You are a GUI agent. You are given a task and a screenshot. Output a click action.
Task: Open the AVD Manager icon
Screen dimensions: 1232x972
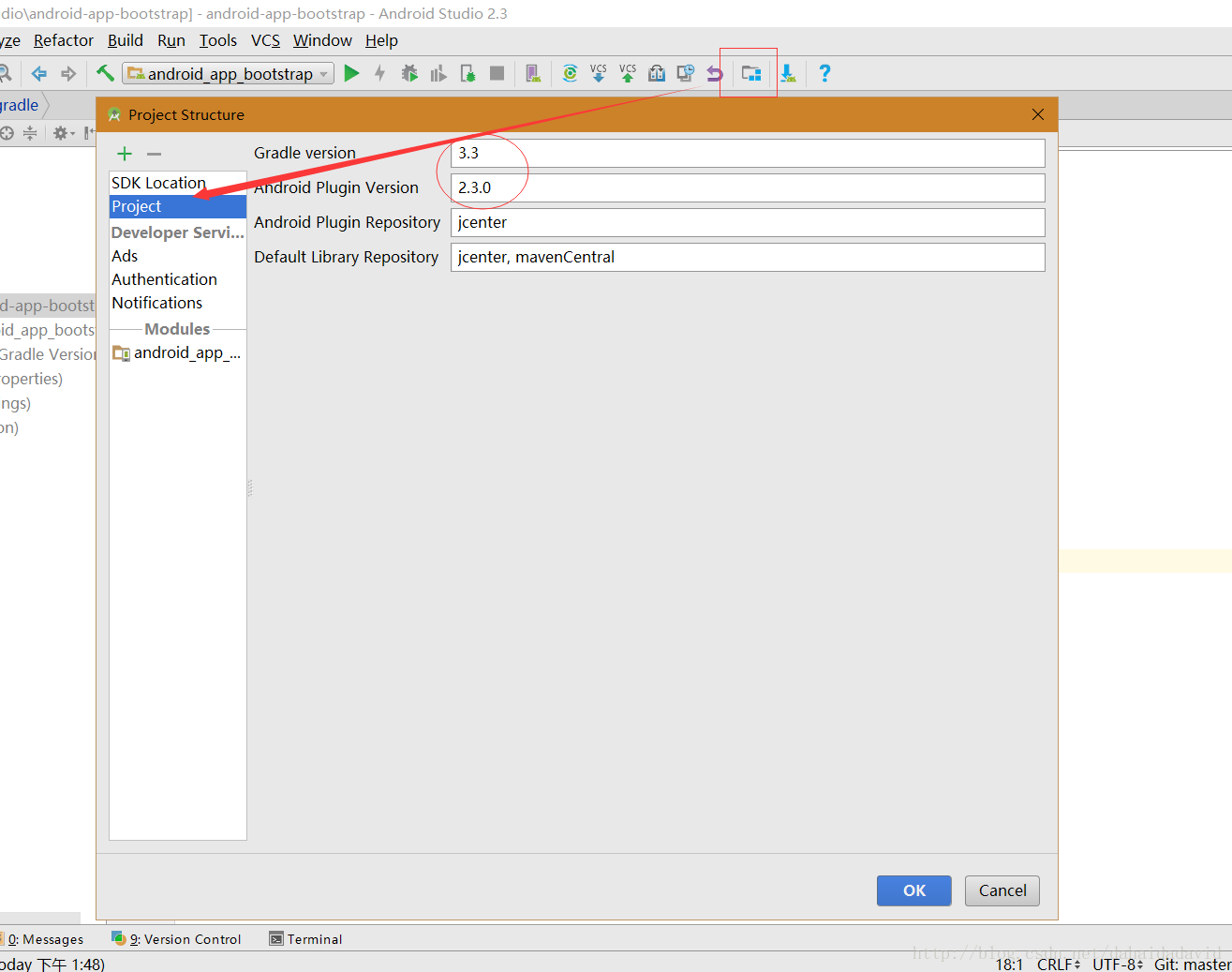(533, 73)
